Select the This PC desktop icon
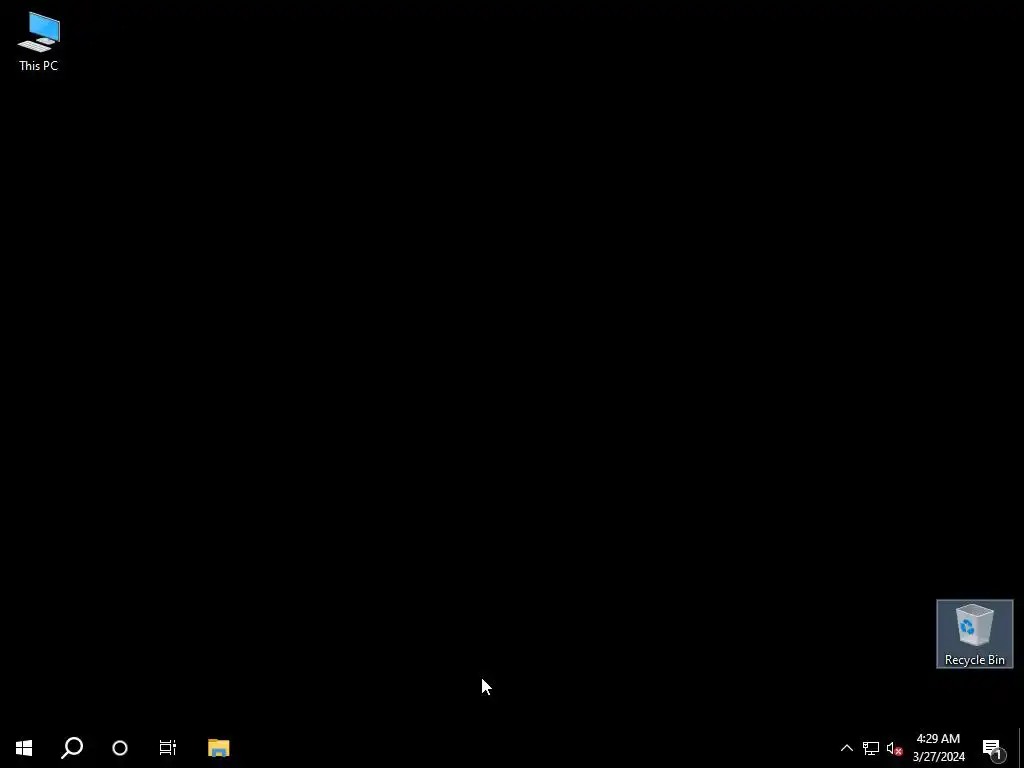Screen dimensions: 1024x768 point(39,41)
